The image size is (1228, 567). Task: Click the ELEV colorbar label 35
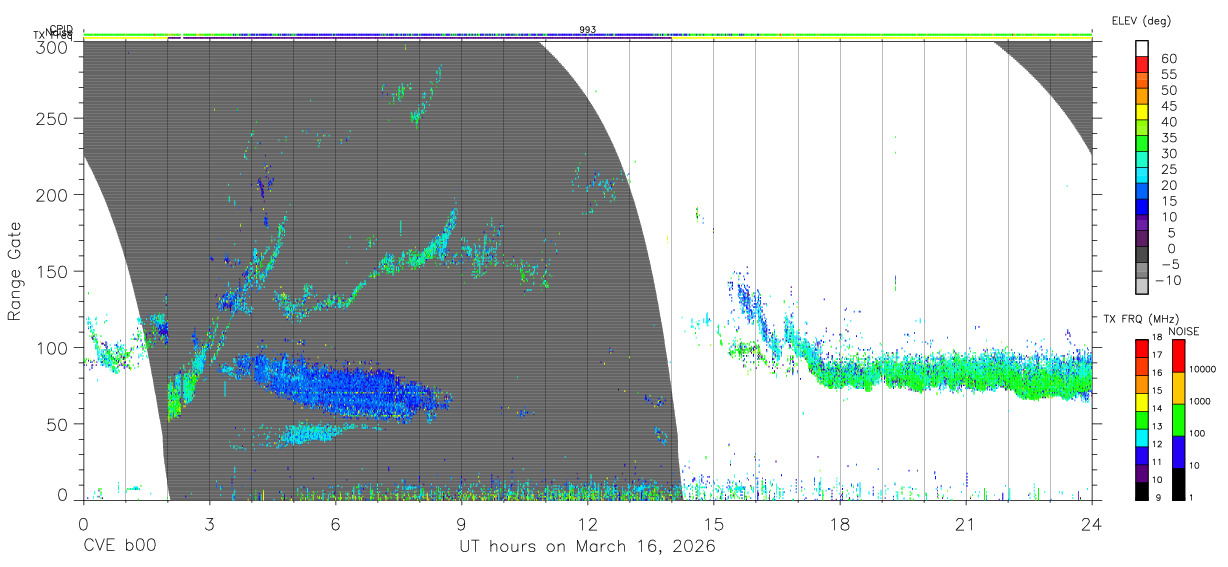[1168, 138]
